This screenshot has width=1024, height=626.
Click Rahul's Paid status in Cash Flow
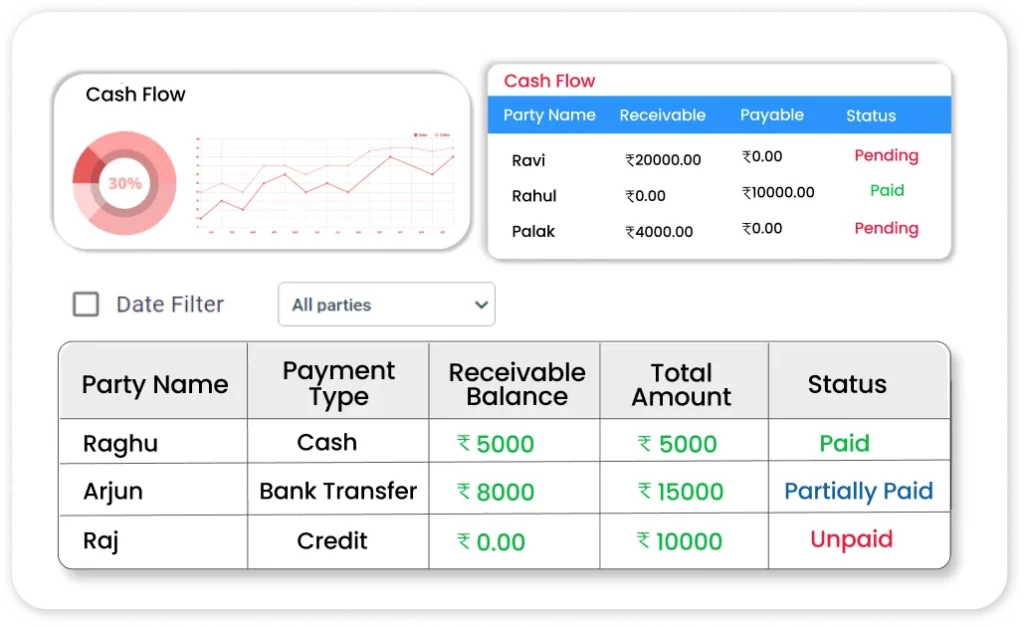(886, 190)
